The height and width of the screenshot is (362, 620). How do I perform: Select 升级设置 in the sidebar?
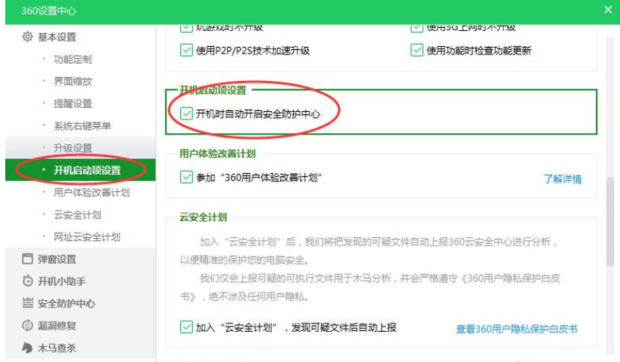point(73,148)
